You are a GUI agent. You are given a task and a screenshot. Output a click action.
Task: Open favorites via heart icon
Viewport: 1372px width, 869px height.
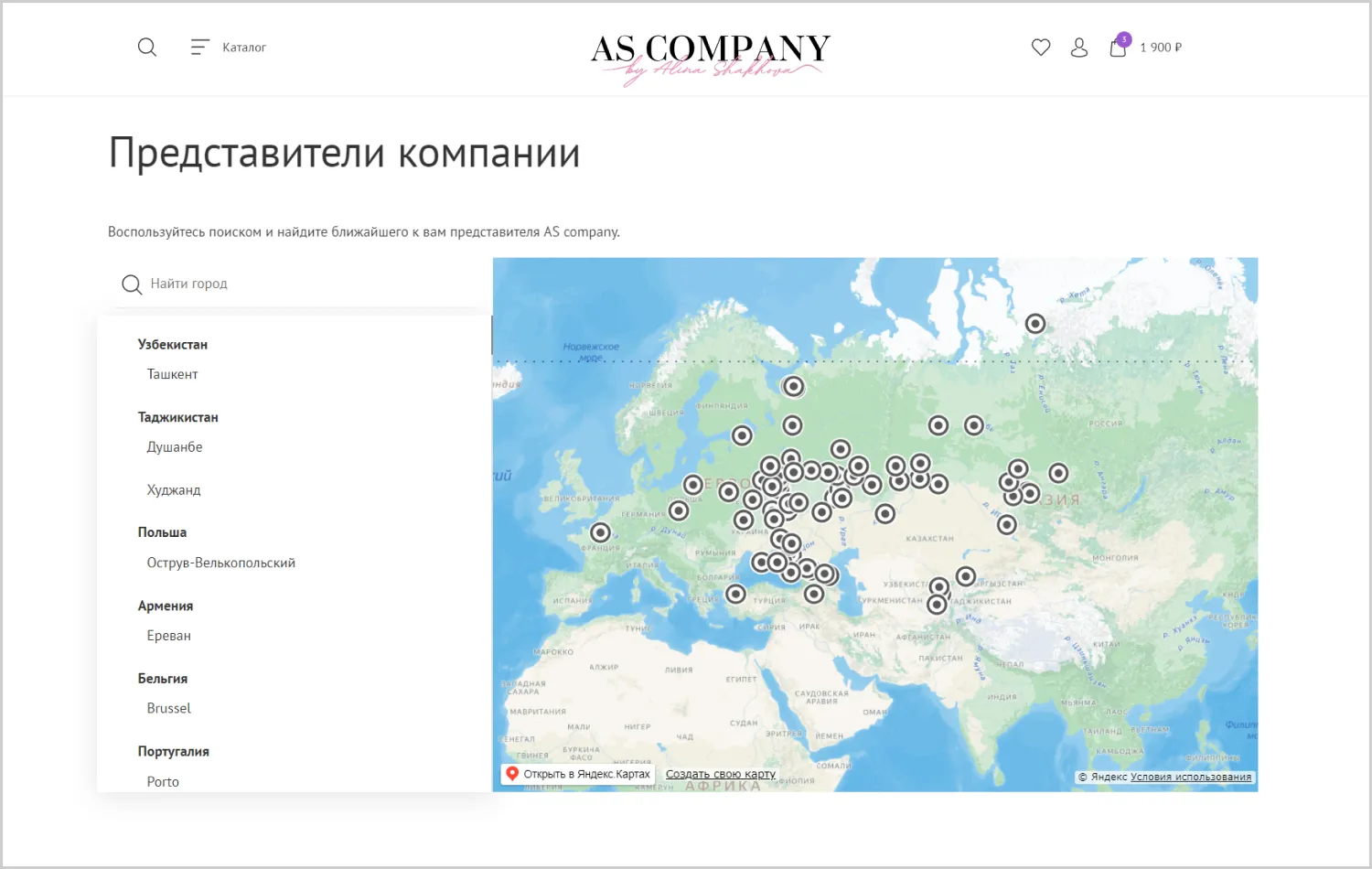tap(1041, 47)
